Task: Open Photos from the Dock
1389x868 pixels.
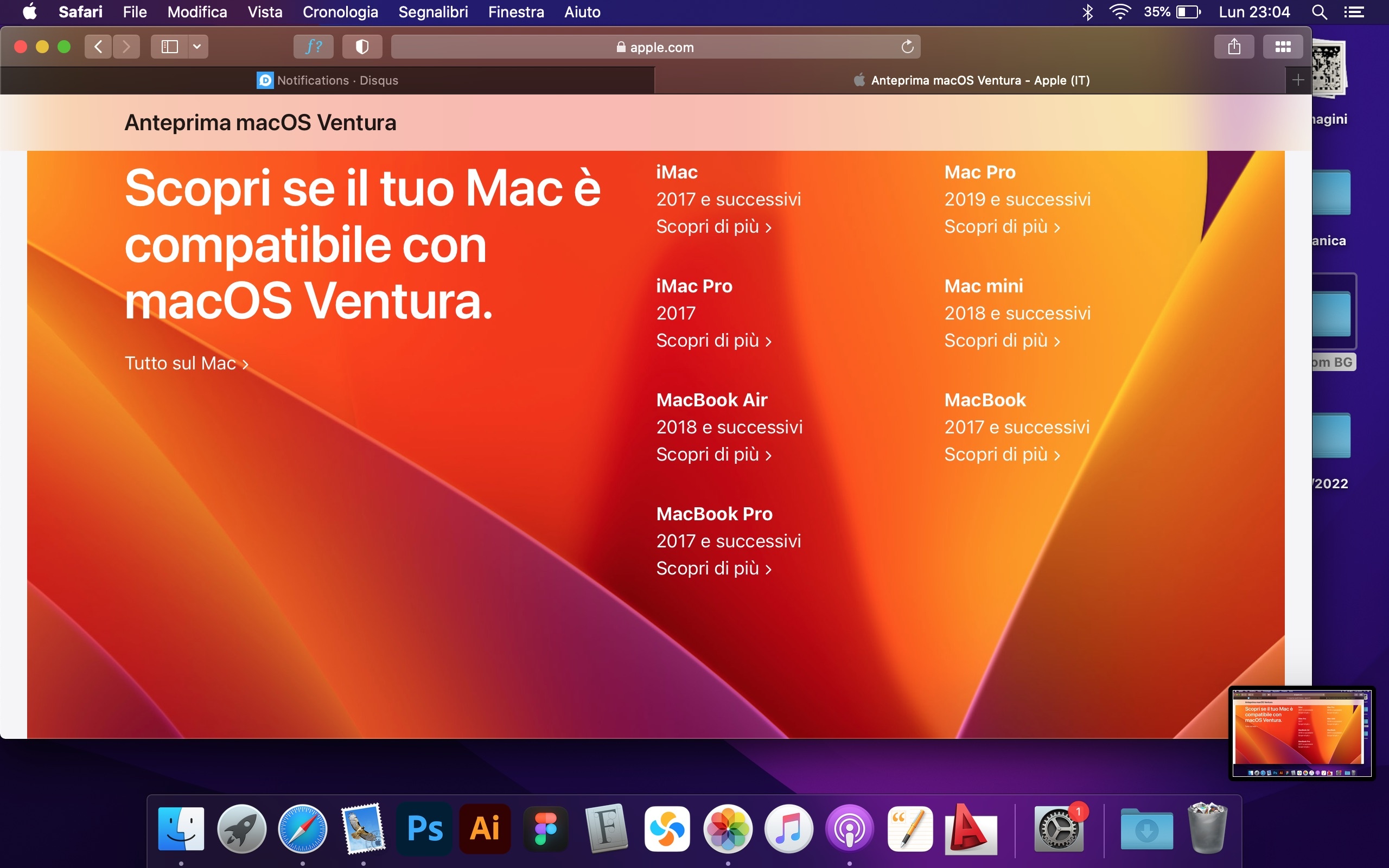Action: (x=728, y=829)
